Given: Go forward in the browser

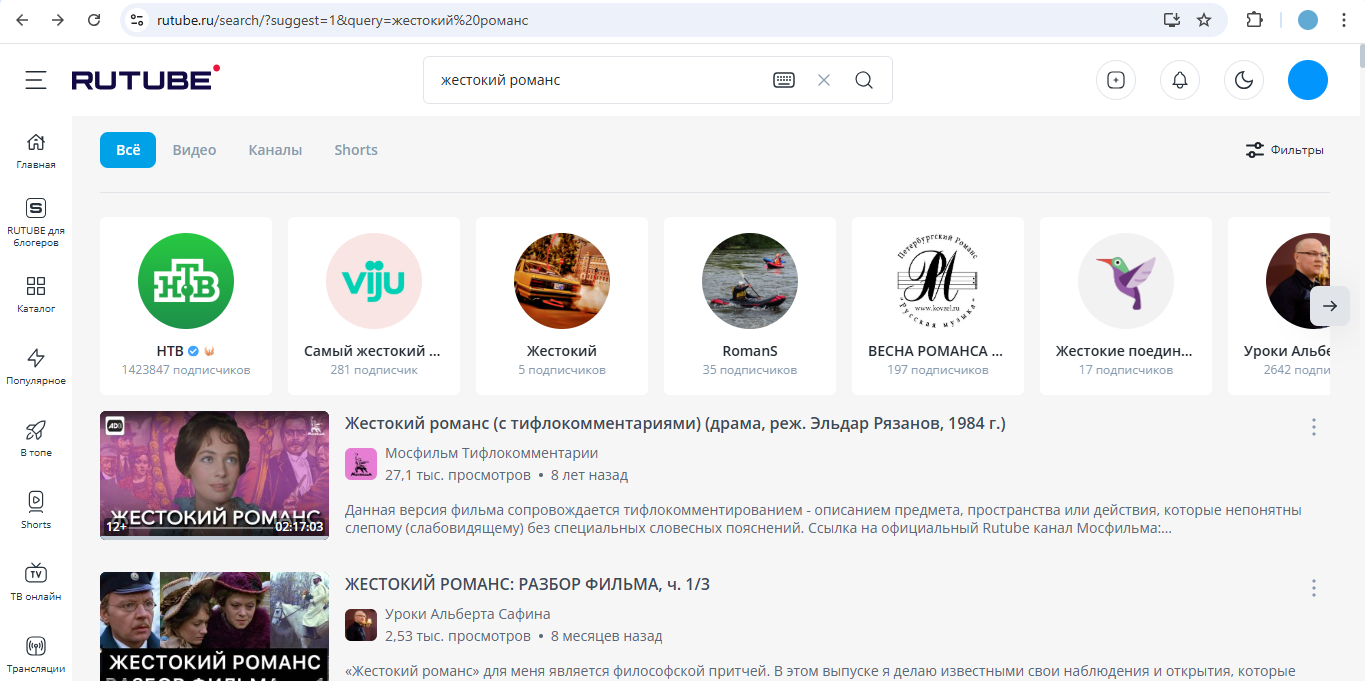Looking at the screenshot, I should tap(58, 20).
